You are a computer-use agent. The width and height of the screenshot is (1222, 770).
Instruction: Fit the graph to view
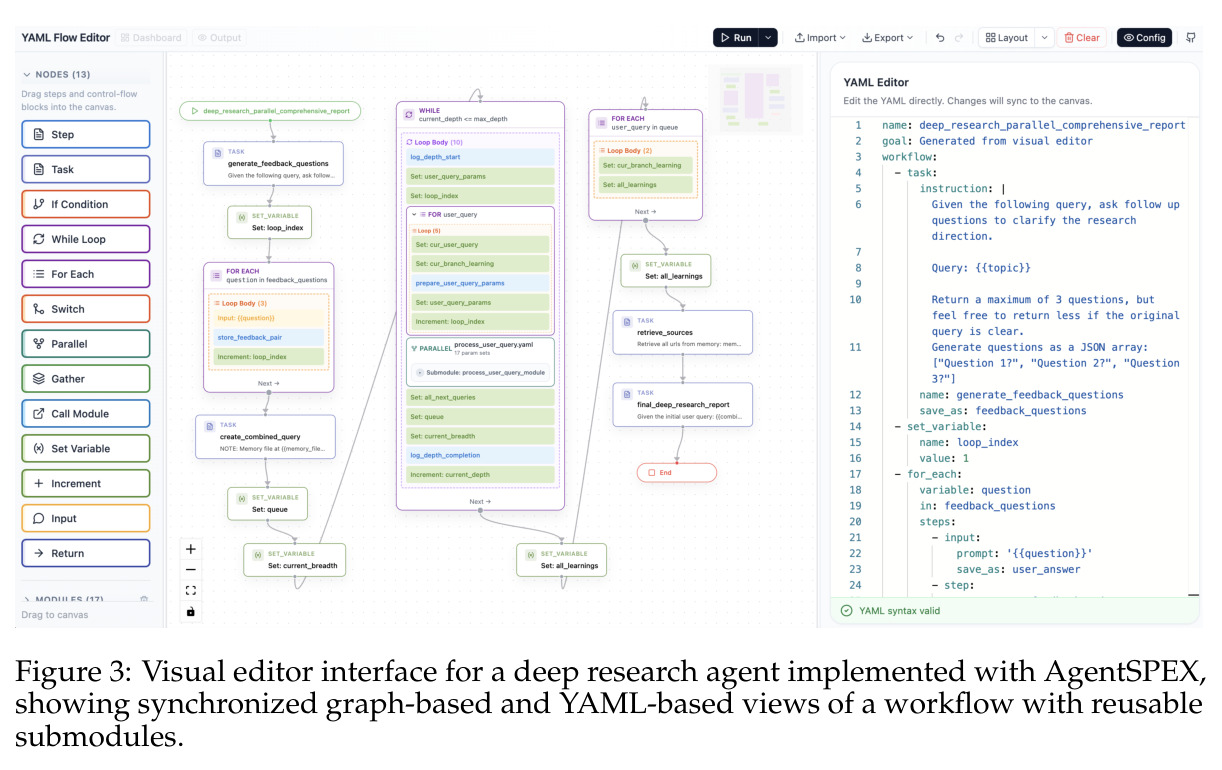[x=191, y=590]
